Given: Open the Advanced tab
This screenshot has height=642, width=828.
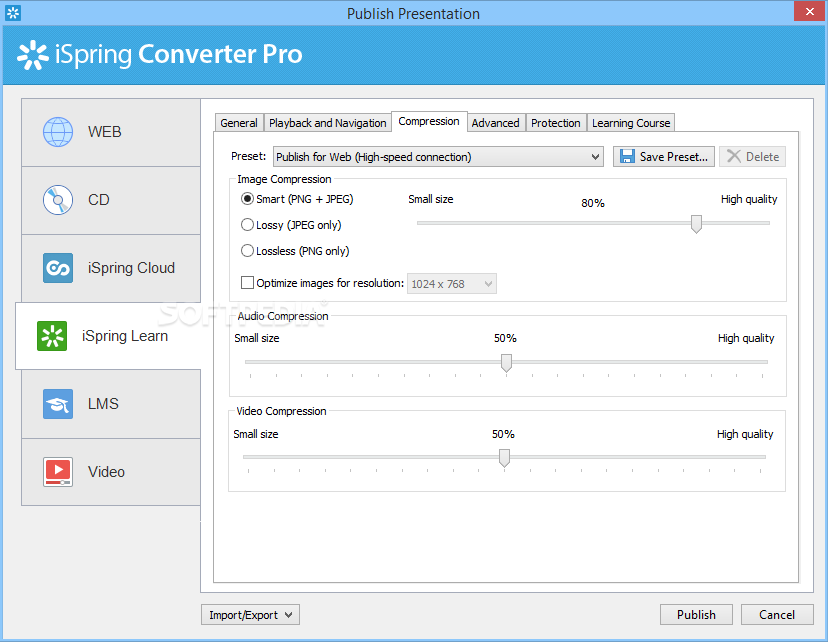Looking at the screenshot, I should click(495, 123).
